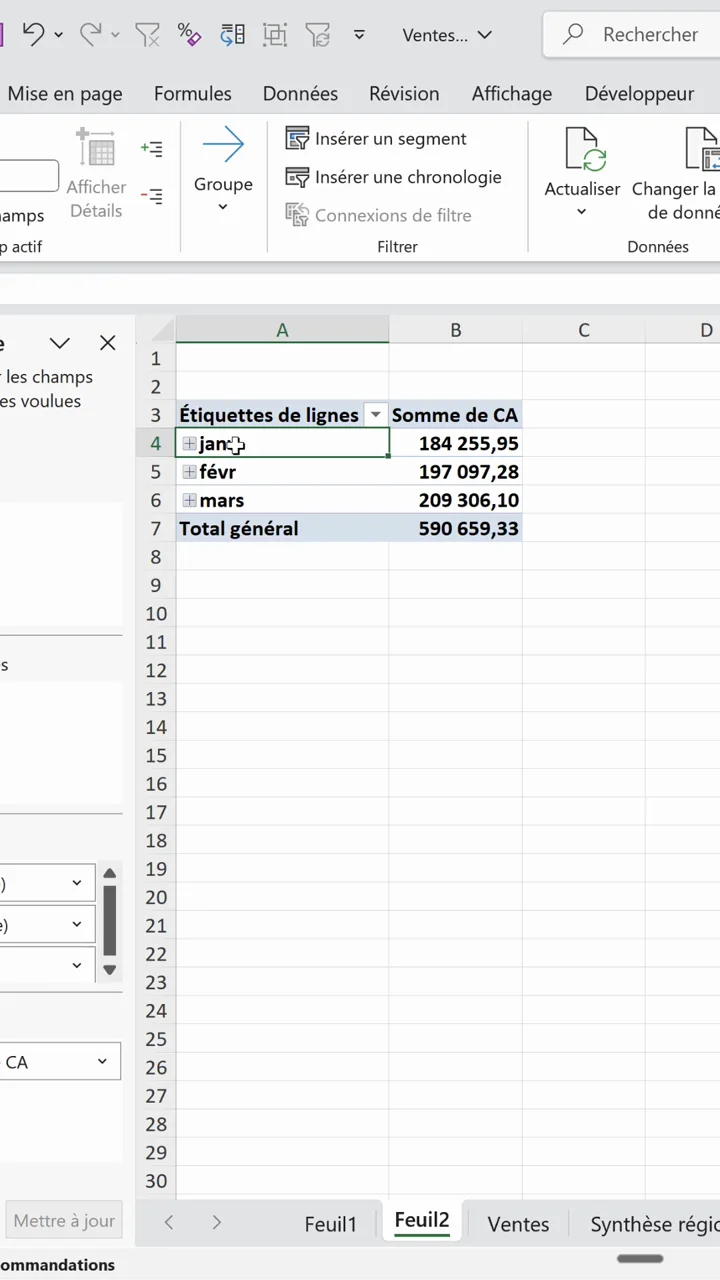Click the Expand Field plus icon

152,149
